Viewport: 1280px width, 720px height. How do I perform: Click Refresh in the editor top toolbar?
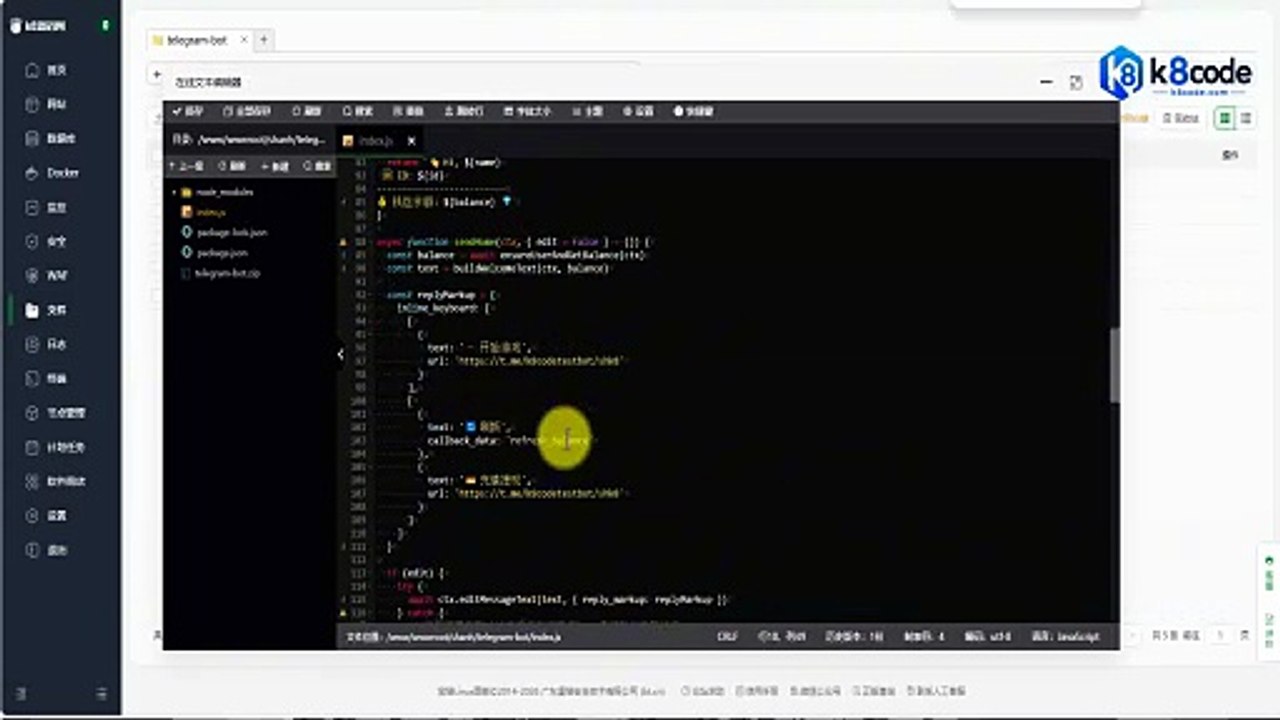[306, 111]
